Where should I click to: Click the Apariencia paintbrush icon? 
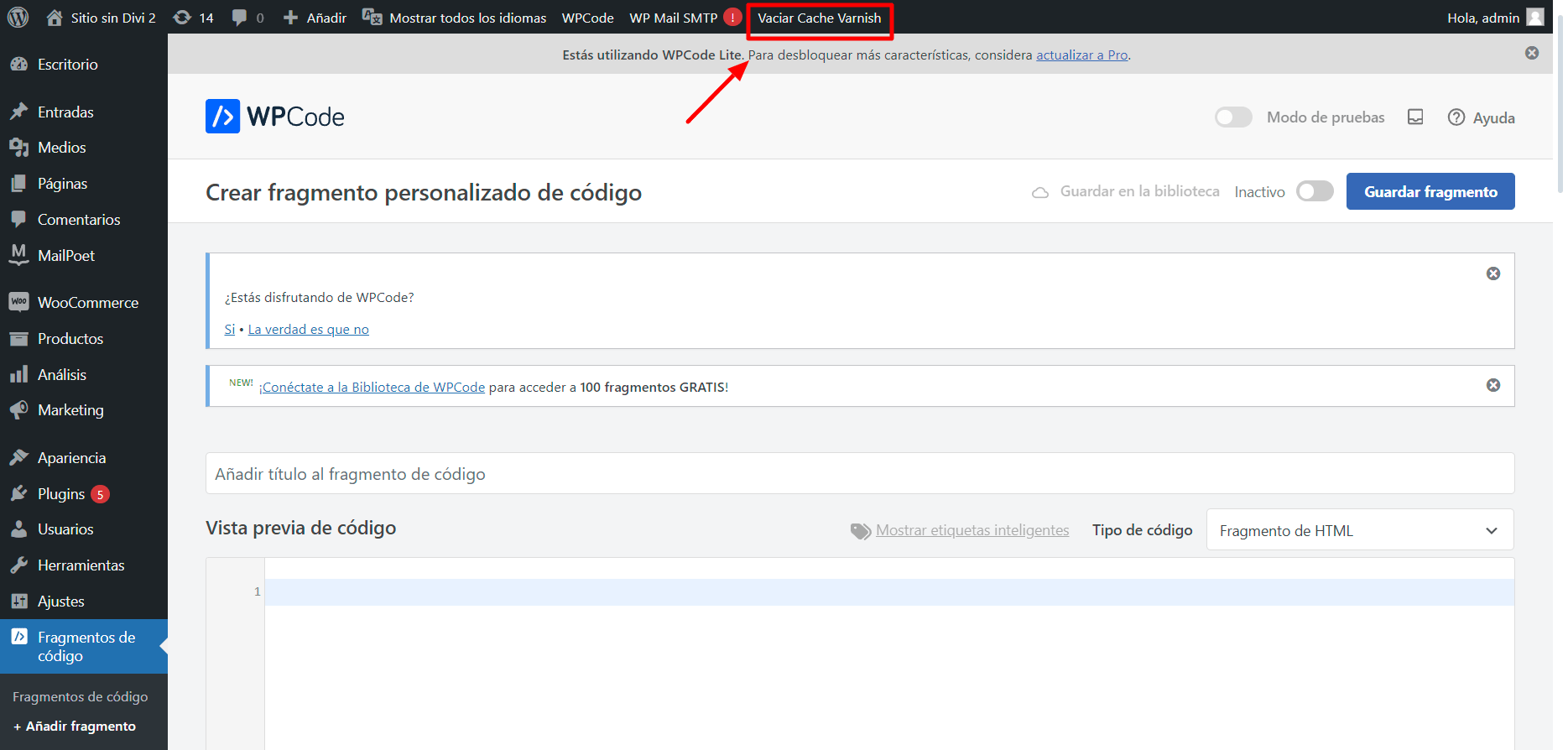[x=19, y=458]
